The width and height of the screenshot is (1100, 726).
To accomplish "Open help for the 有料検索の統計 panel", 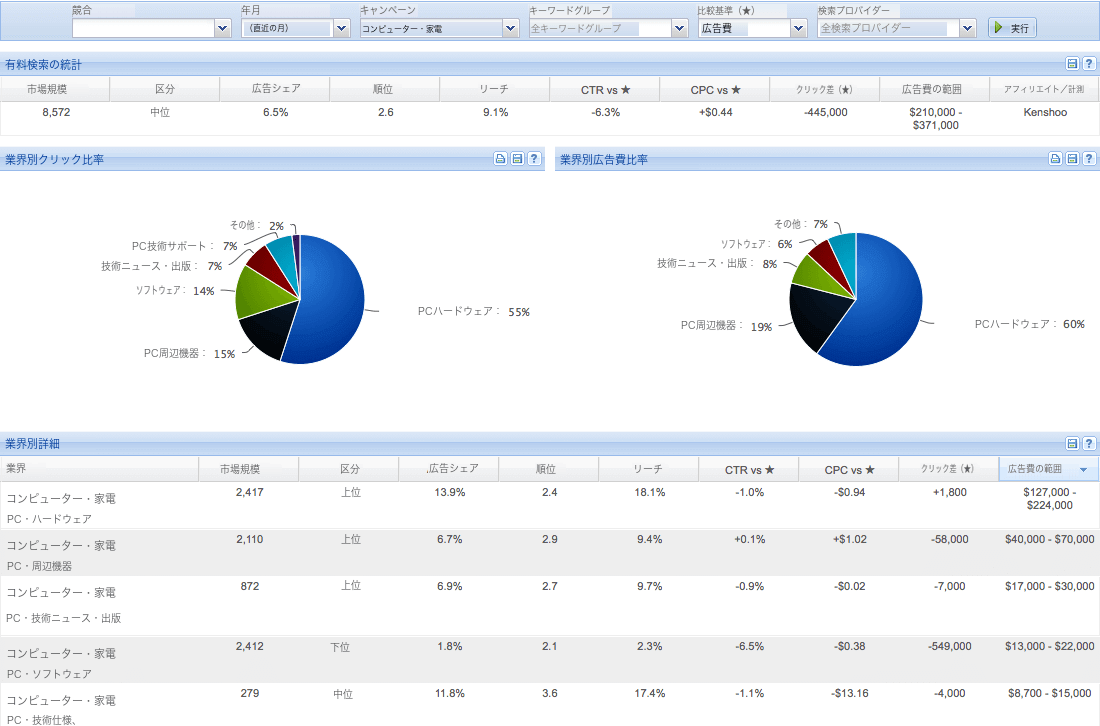I will click(x=1089, y=64).
